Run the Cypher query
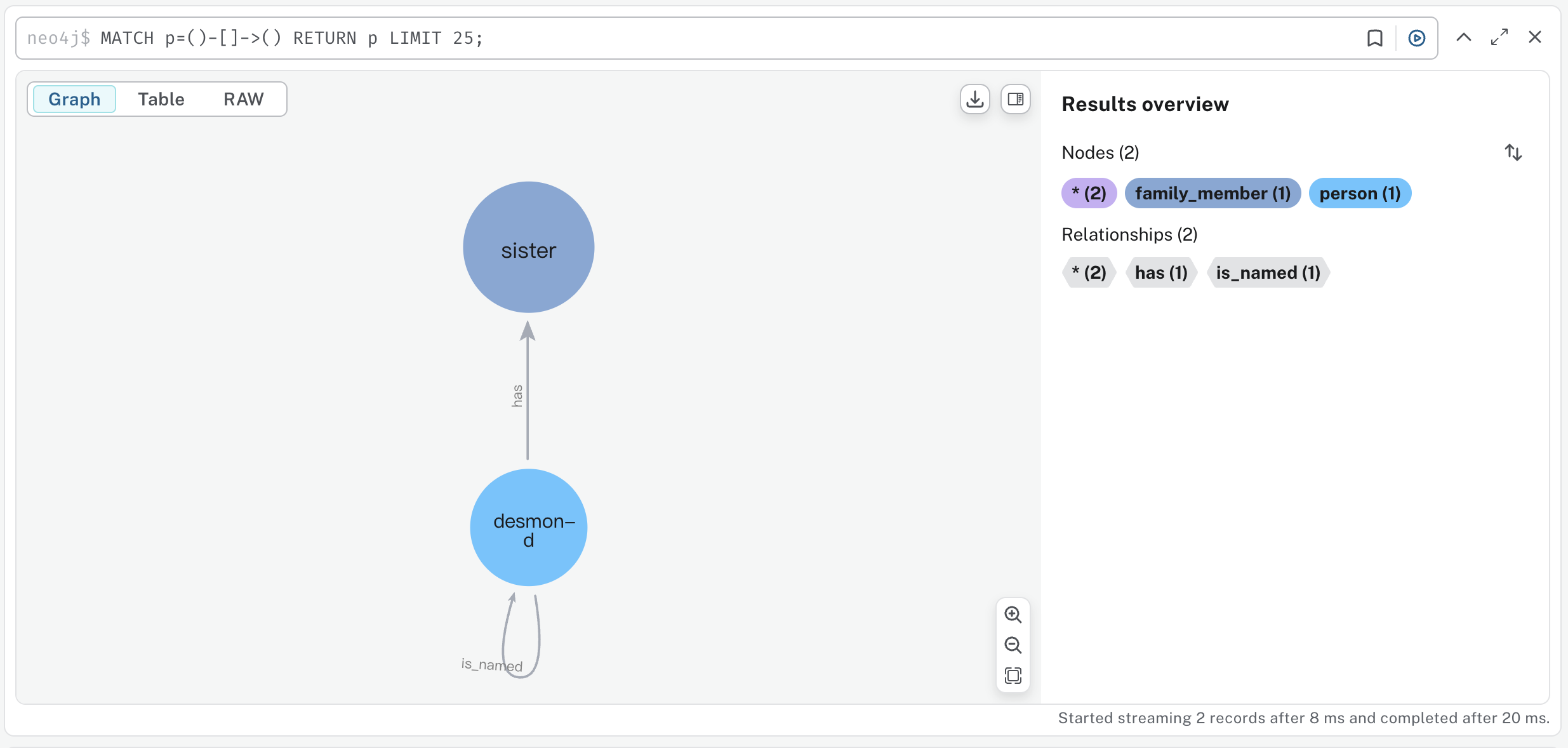This screenshot has width=1568, height=748. point(1416,38)
